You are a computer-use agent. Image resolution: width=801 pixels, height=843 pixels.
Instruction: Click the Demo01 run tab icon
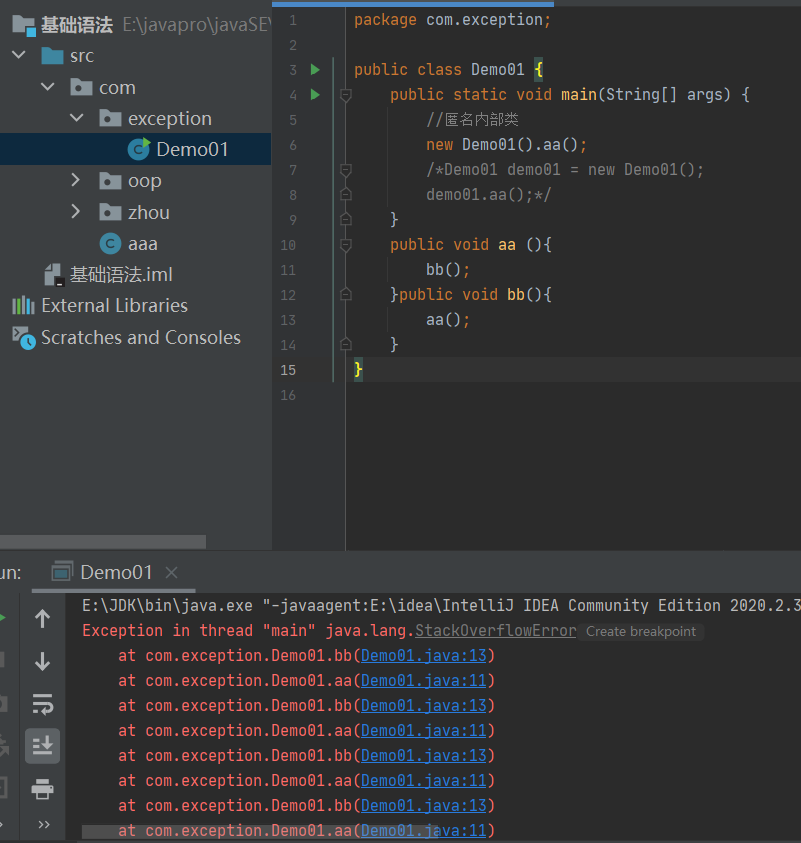pos(62,572)
